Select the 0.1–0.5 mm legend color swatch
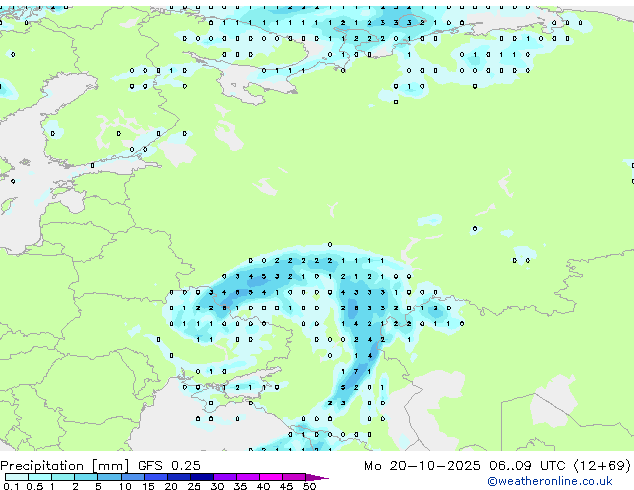634x490 pixels. coord(17,477)
